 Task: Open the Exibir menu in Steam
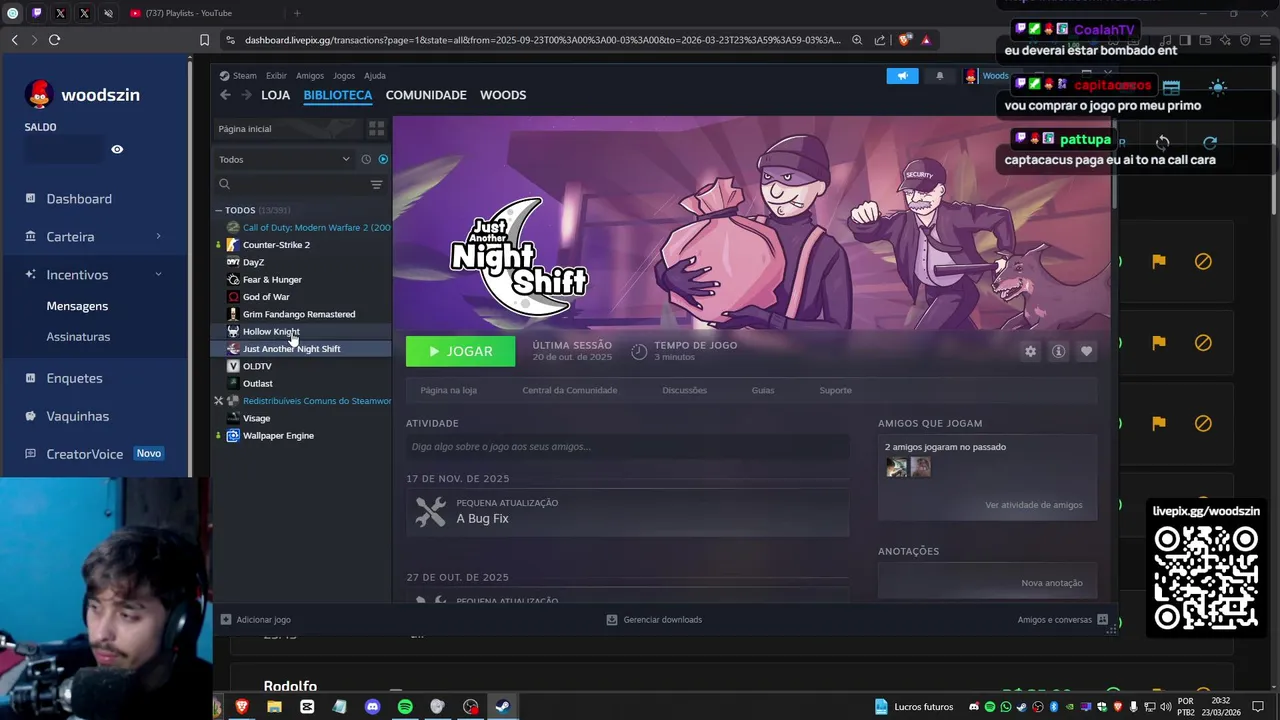pyautogui.click(x=276, y=76)
